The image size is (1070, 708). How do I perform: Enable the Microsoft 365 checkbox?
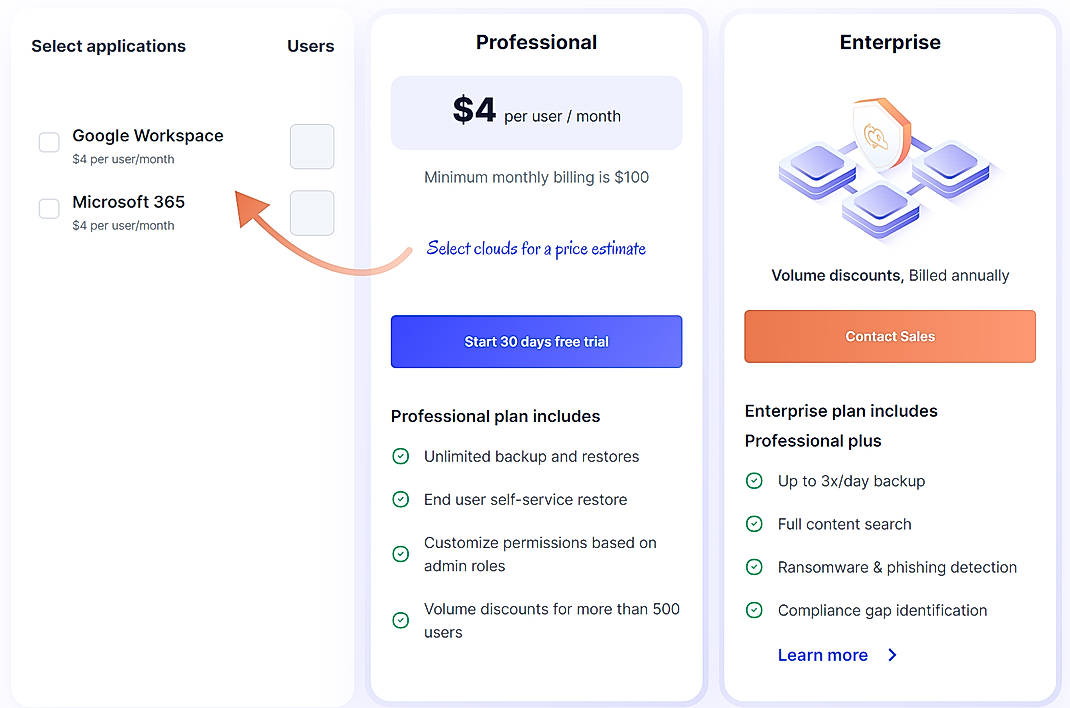(48, 208)
